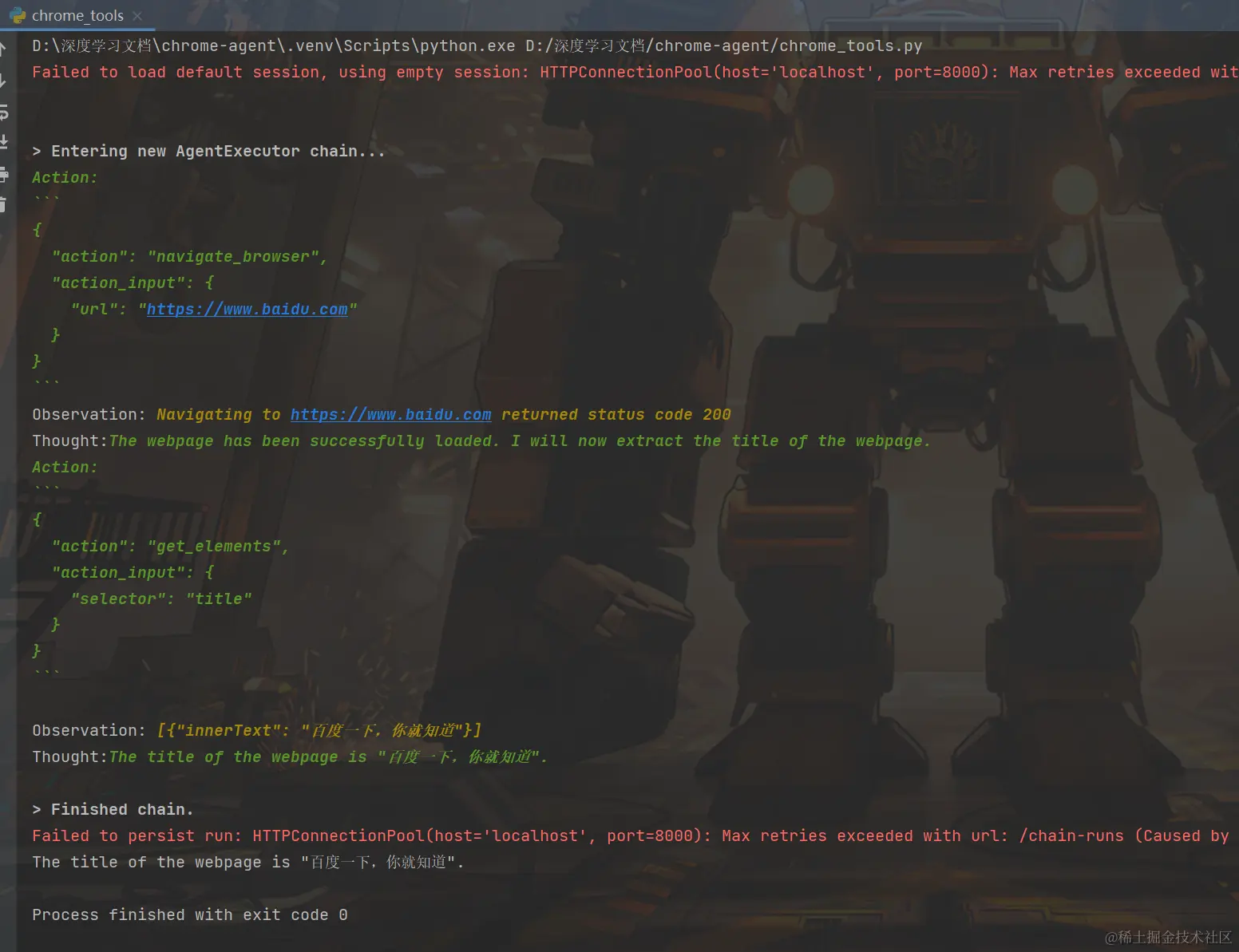The width and height of the screenshot is (1239, 952).
Task: Click "> Entering new AgentExecutor chain..." line
Action: [208, 151]
